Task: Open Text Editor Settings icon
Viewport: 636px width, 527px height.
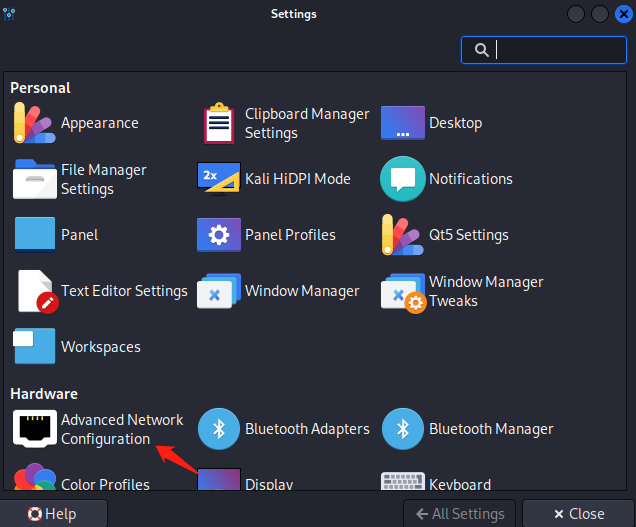Action: pos(34,291)
